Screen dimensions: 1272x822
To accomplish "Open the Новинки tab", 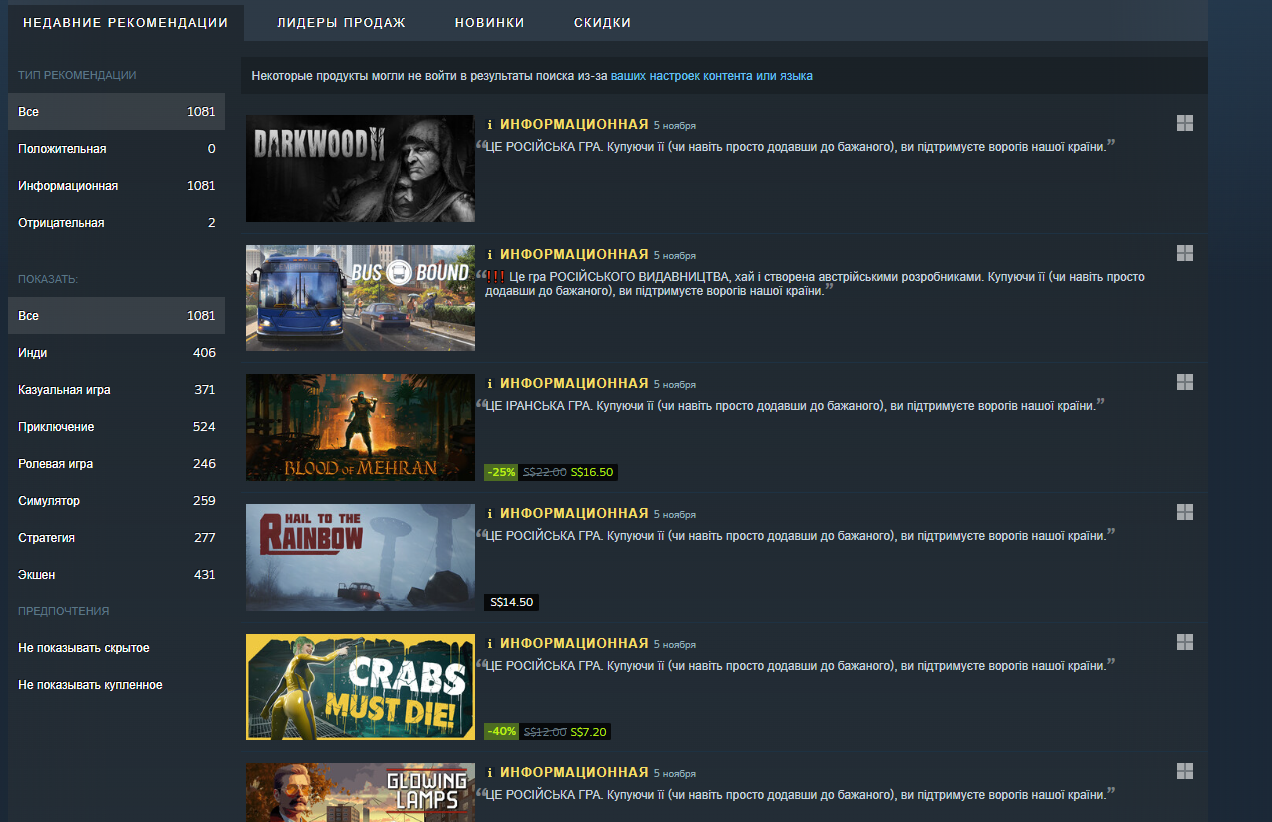I will [x=489, y=23].
